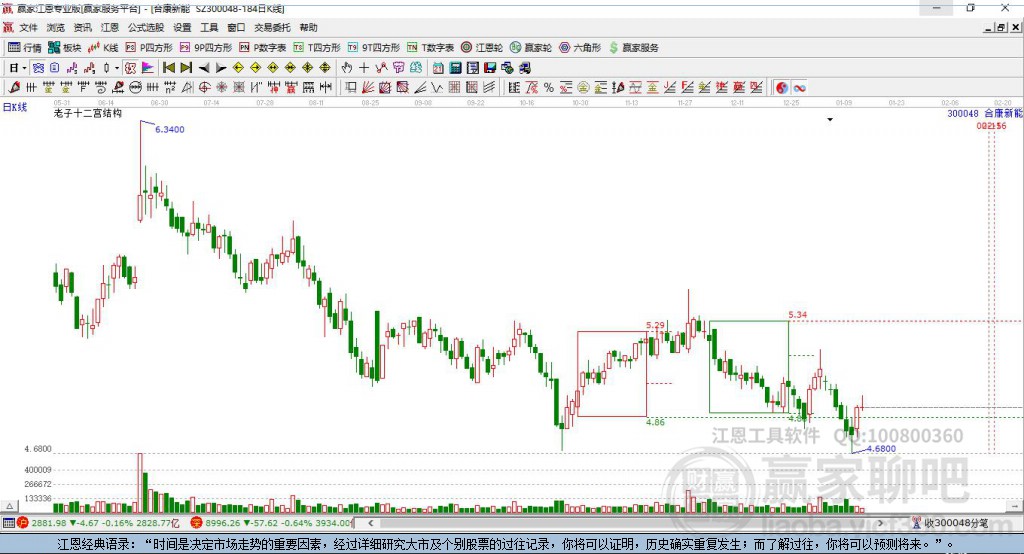Click the infinity symbol icon
This screenshot has height=554, width=1024.
800,88
